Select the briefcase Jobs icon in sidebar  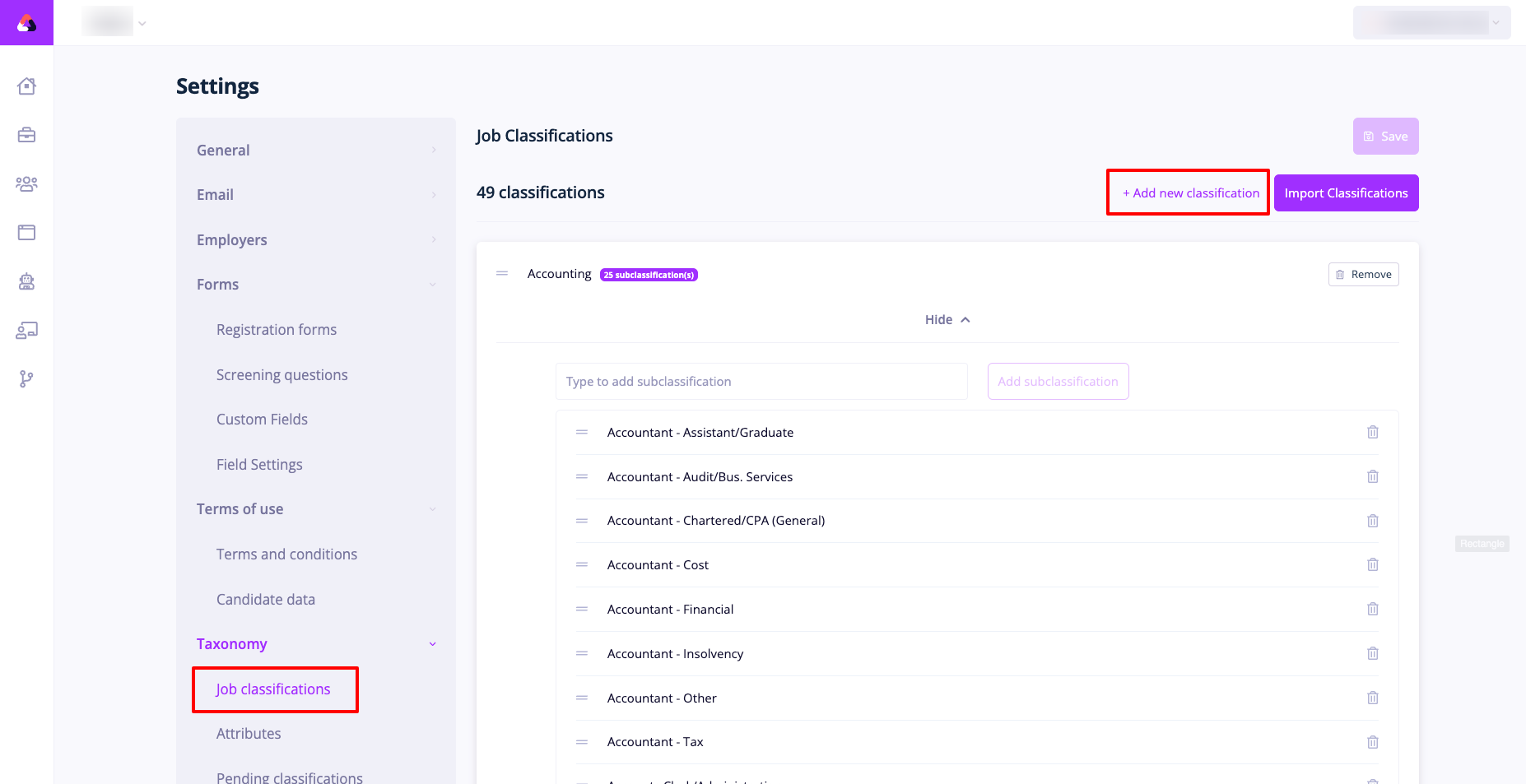tap(26, 135)
